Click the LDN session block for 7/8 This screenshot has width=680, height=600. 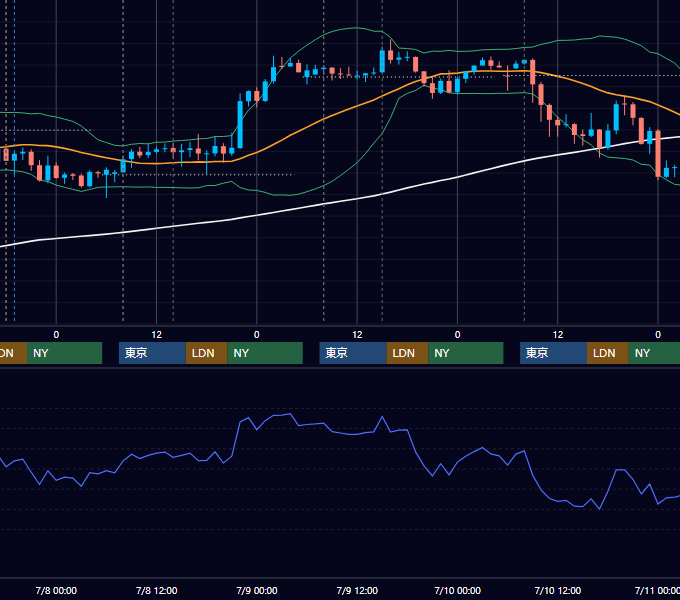point(206,353)
